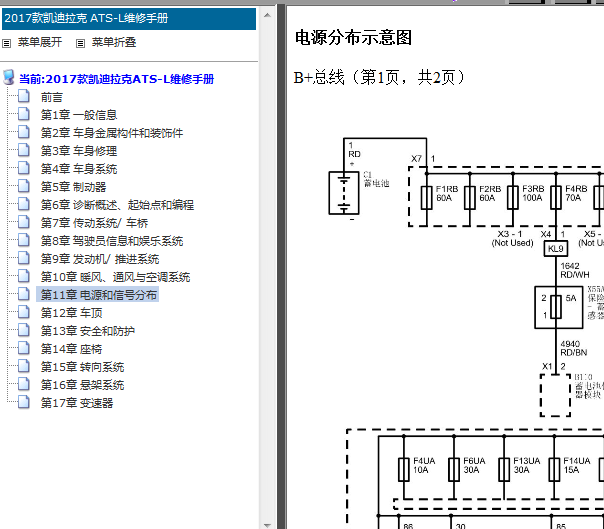Click the 菜单折叠 text link
604x529 pixels.
pos(114,42)
